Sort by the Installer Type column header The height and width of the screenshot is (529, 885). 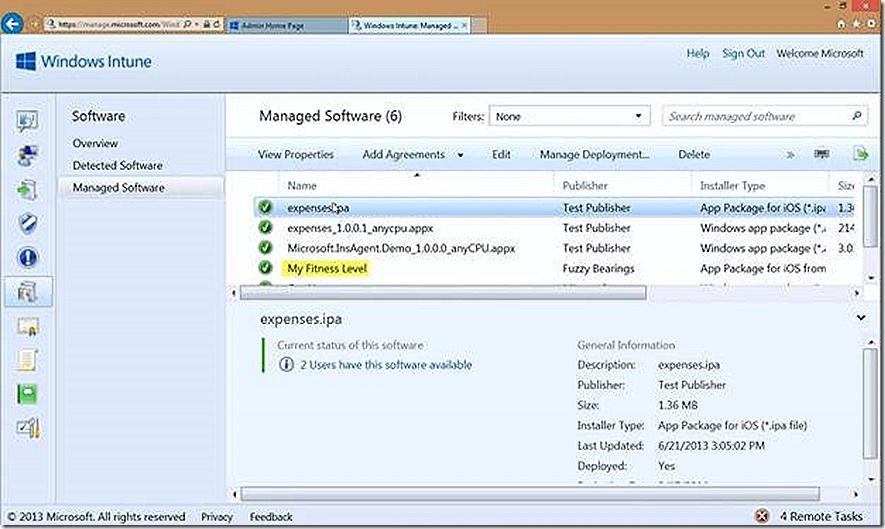point(732,186)
